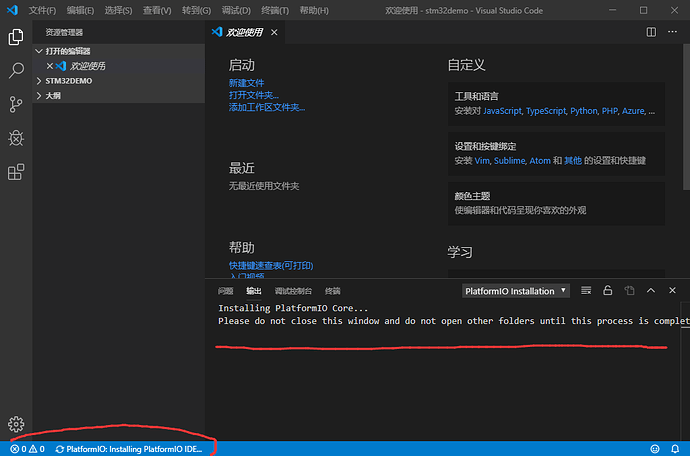Screen dimensions: 690x456
Task: Open the 选择(S) menu
Action: pyautogui.click(x=118, y=11)
